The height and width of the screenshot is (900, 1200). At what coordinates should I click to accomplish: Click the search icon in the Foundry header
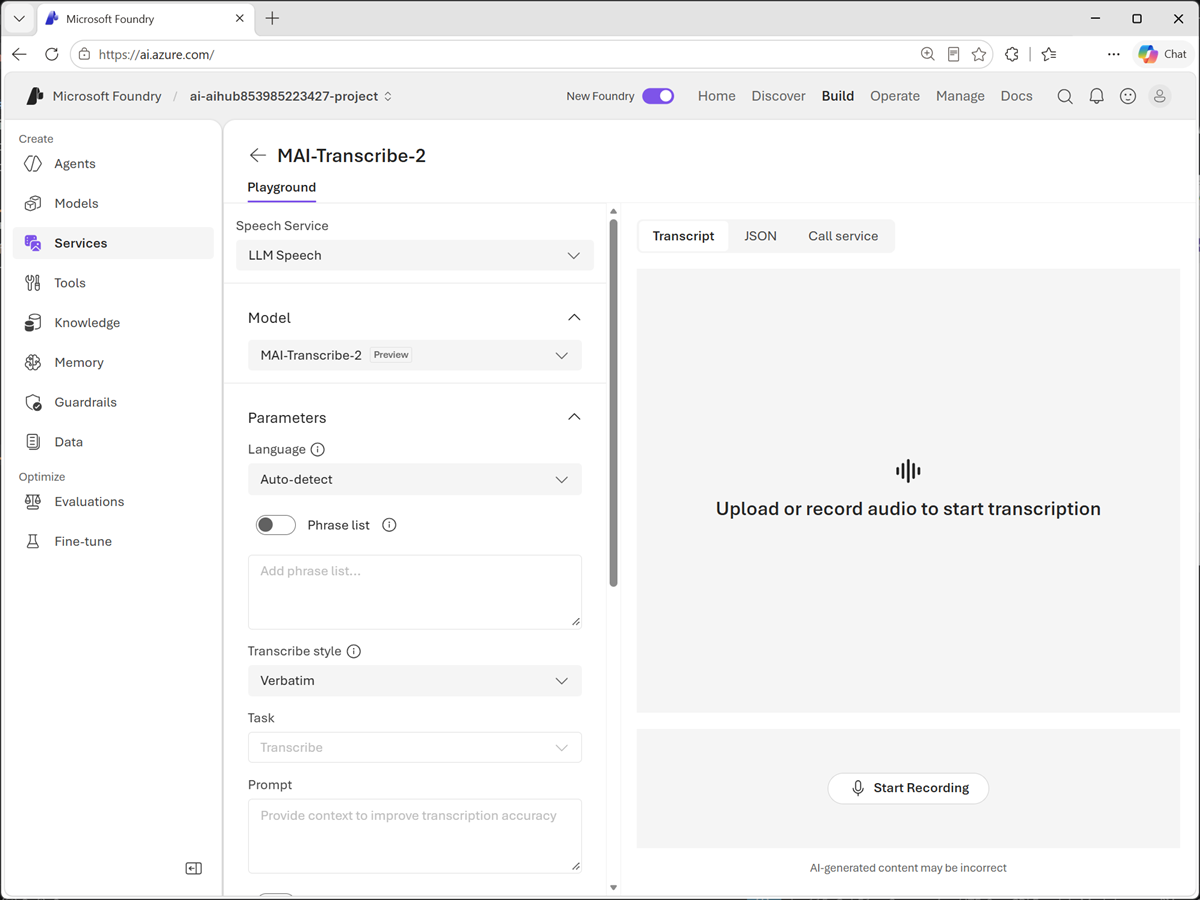tap(1065, 96)
